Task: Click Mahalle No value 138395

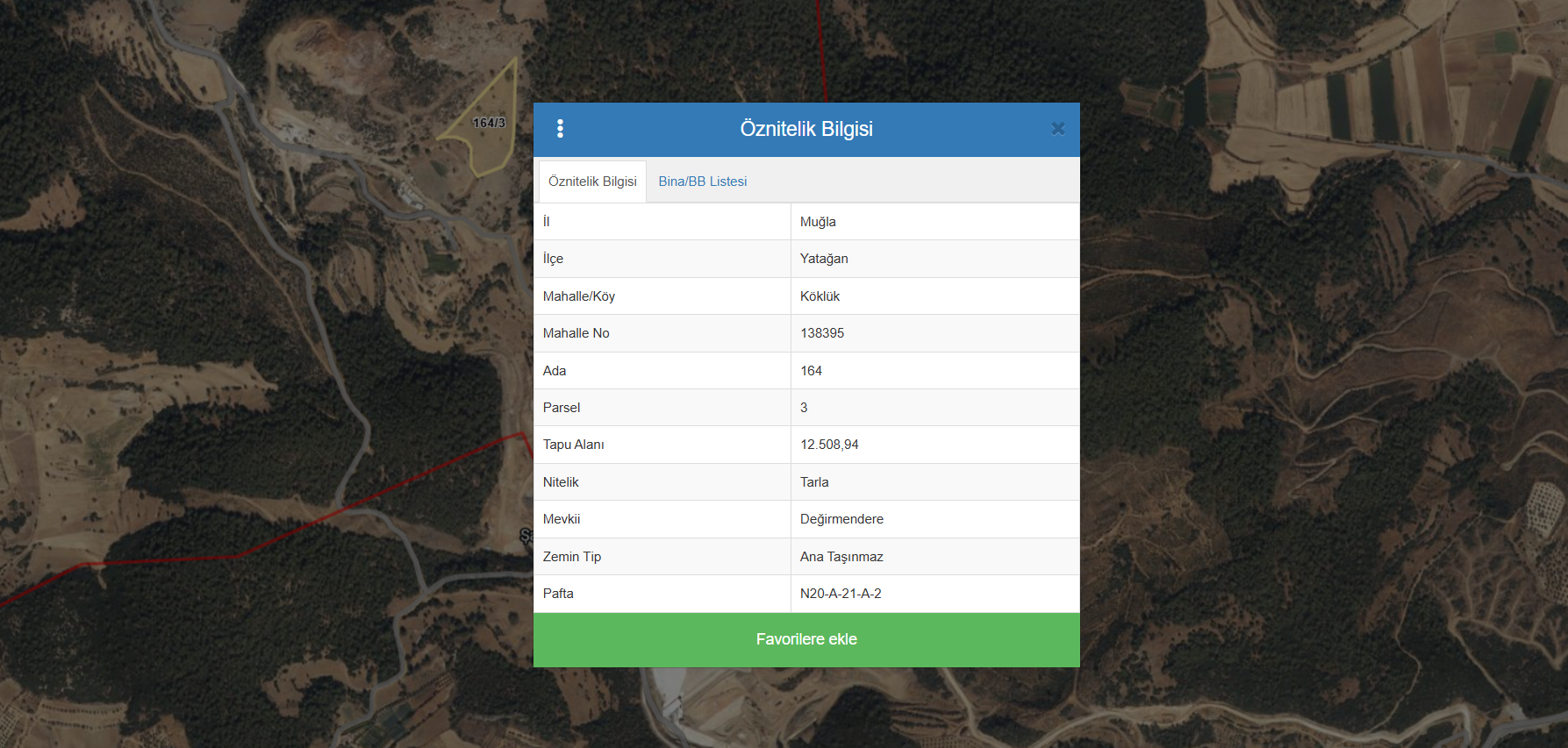Action: click(822, 333)
